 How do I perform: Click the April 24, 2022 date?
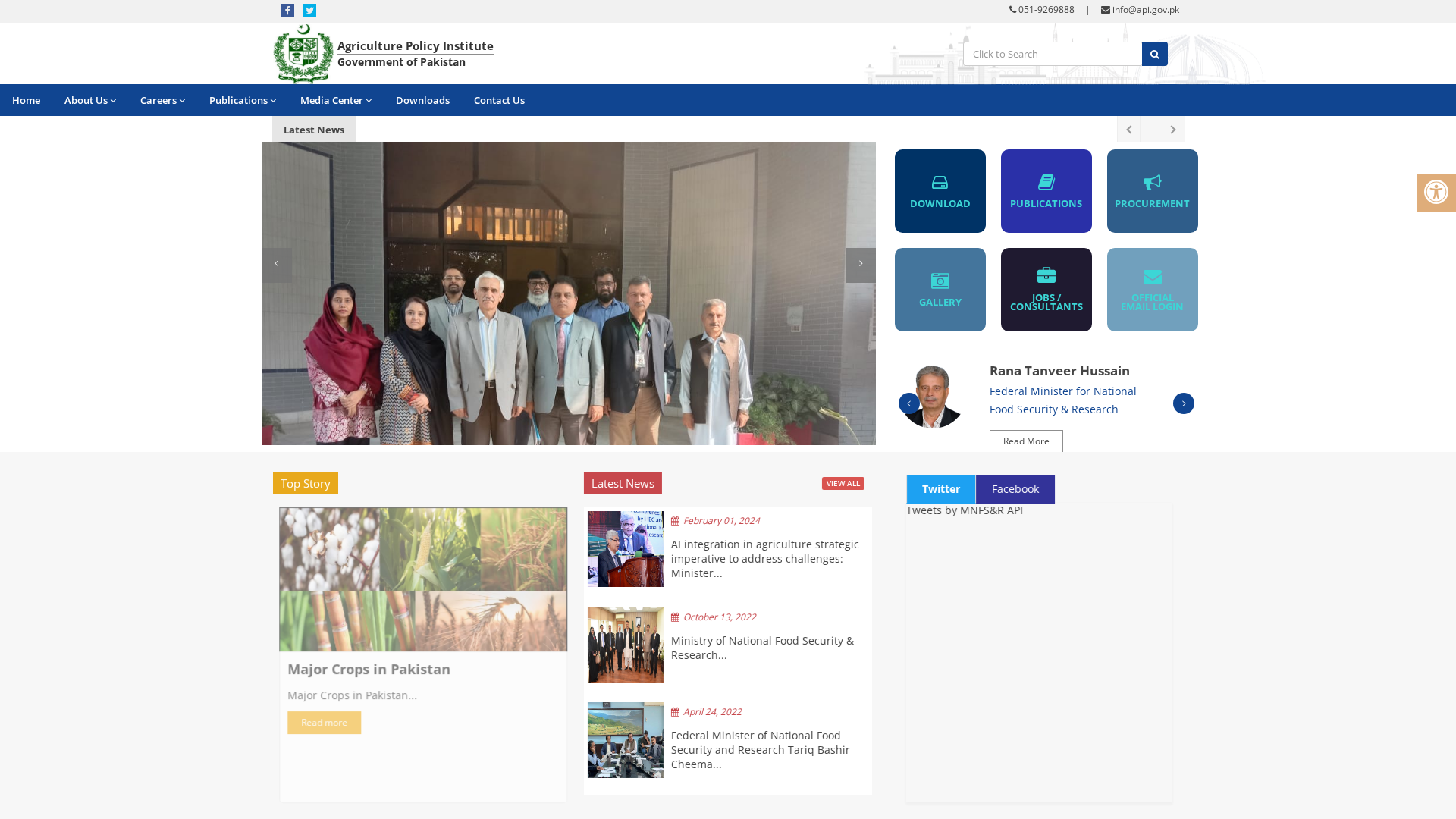point(712,712)
